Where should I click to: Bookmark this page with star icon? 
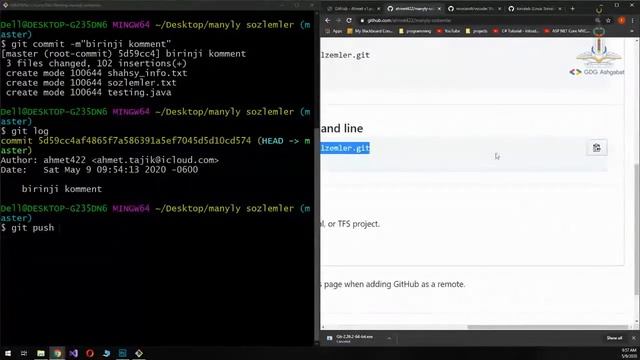(609, 20)
